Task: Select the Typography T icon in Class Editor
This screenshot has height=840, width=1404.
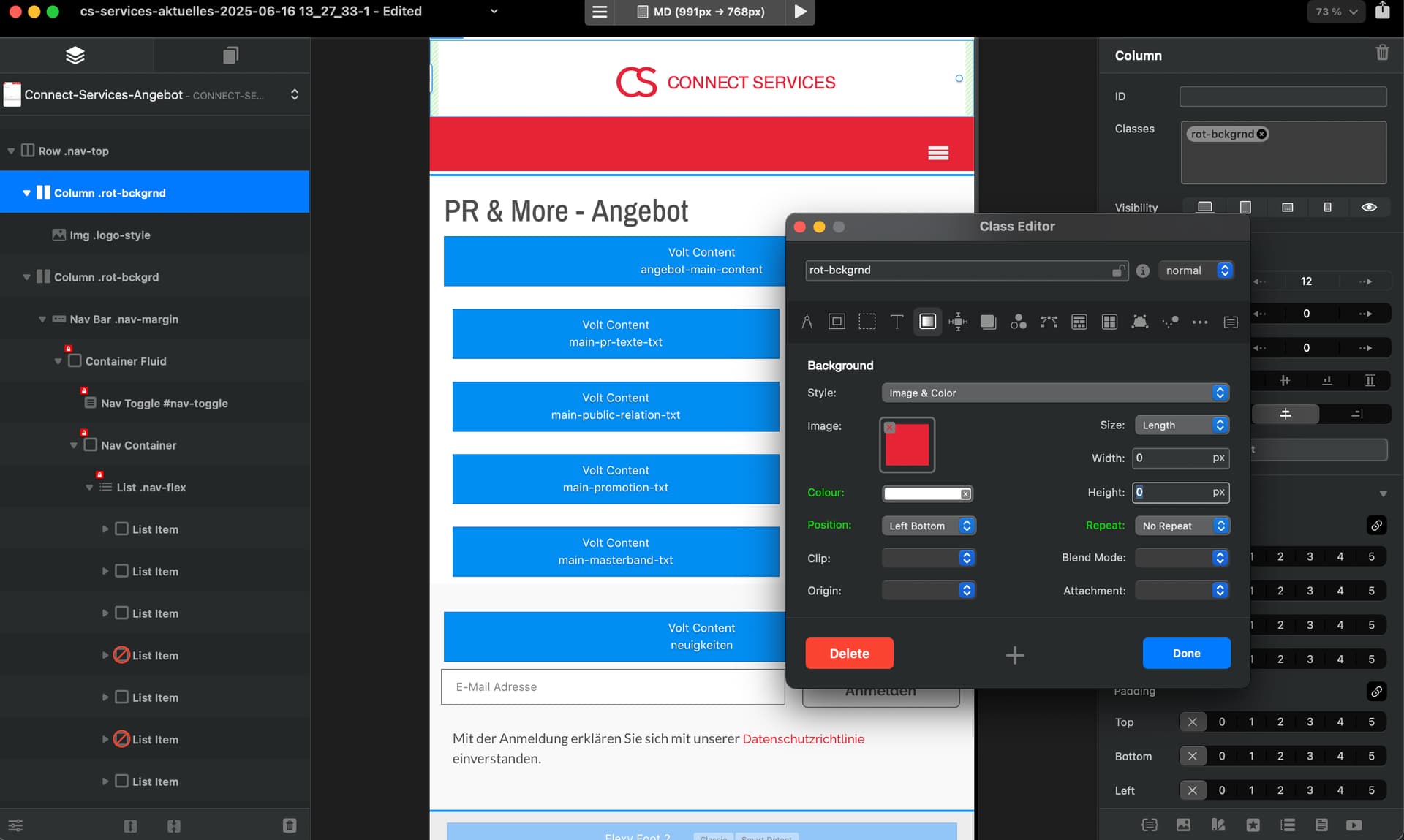Action: point(897,322)
